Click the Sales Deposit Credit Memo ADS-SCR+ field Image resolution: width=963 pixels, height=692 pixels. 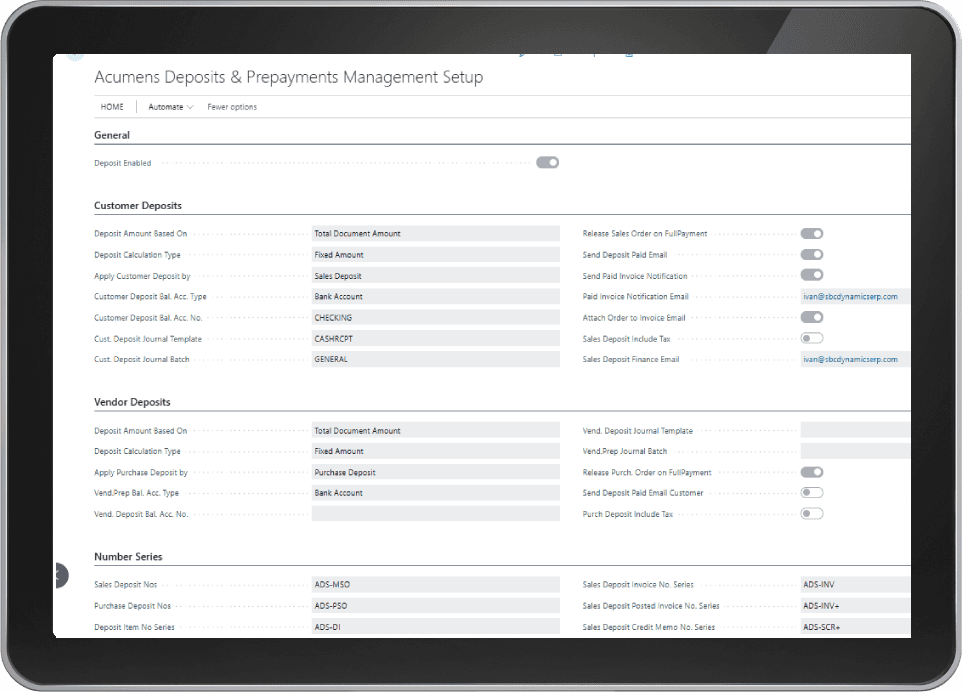pyautogui.click(x=855, y=627)
